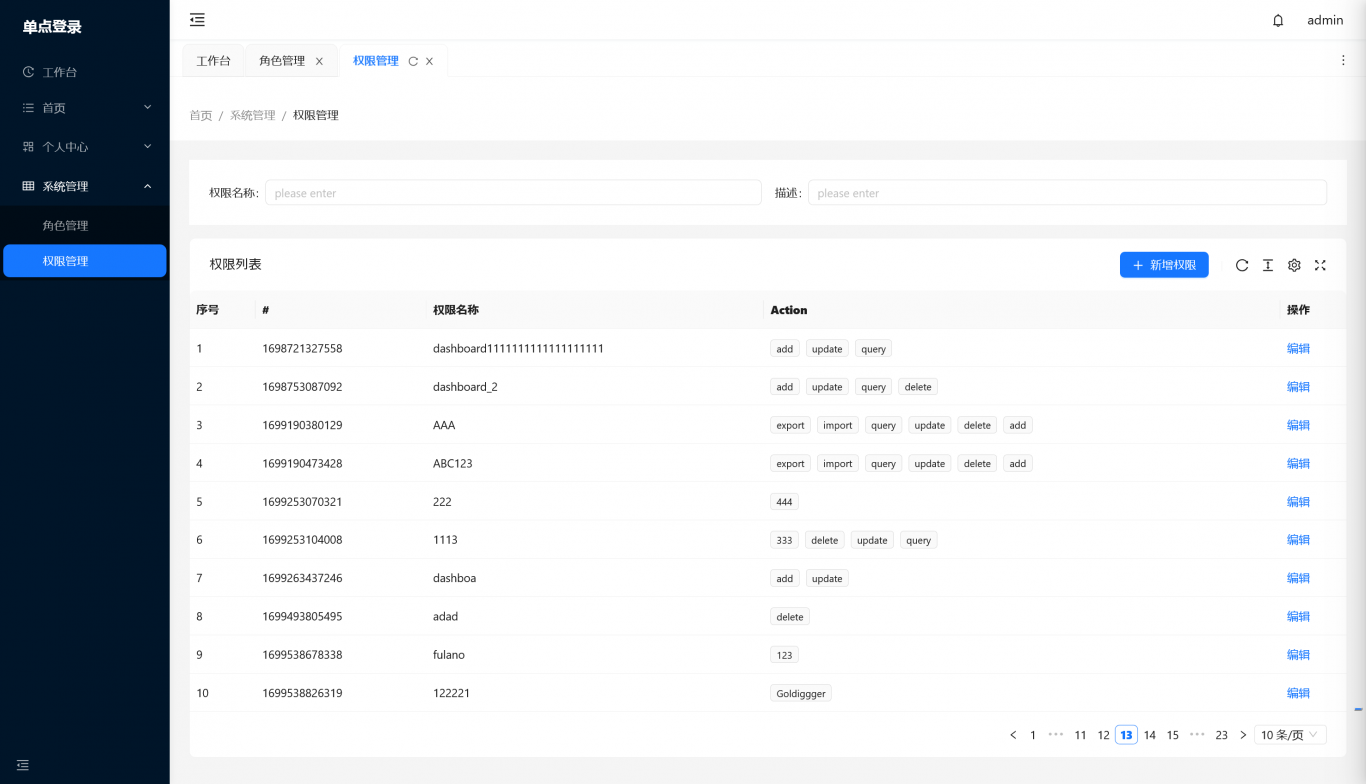
Task: Go to next page arrow
Action: coord(1243,735)
